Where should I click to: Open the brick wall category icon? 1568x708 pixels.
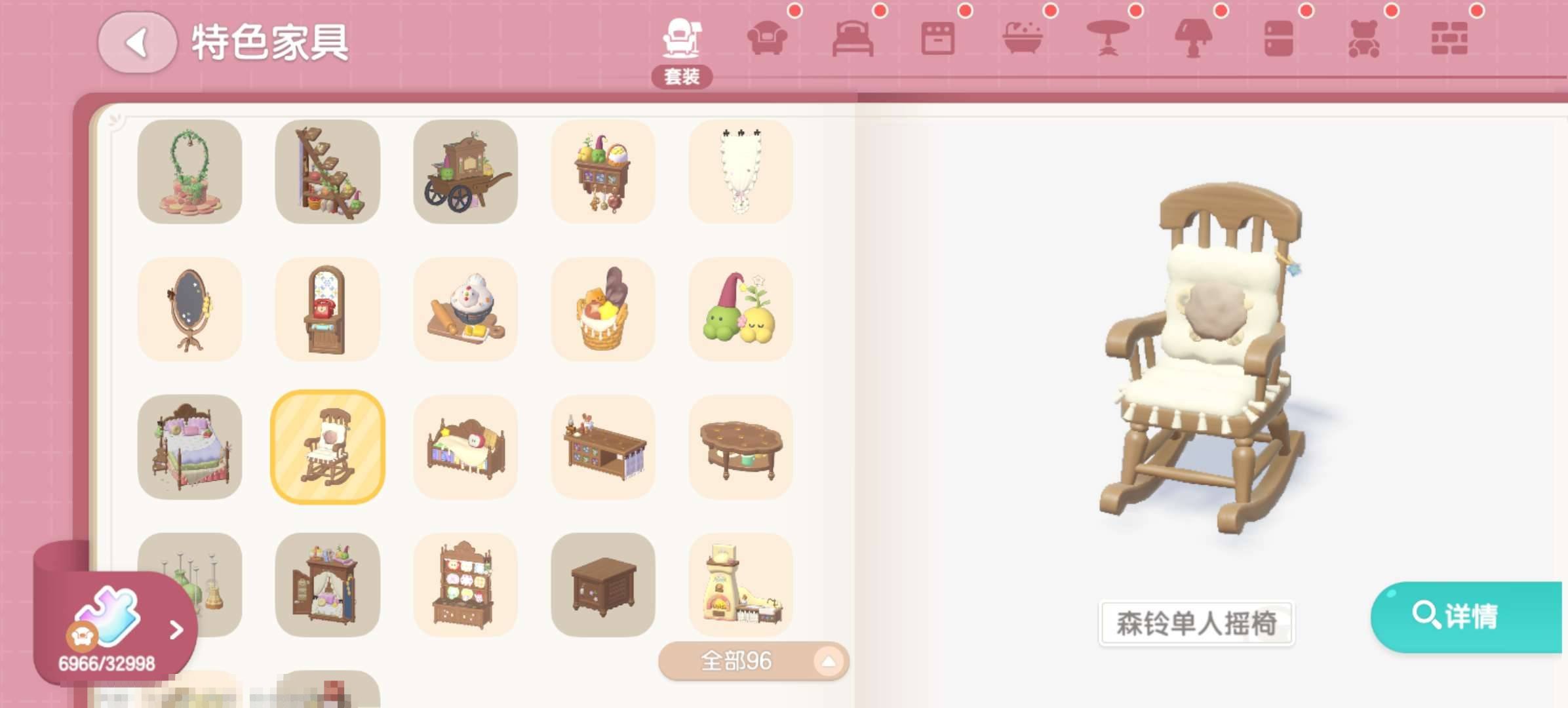click(1449, 39)
